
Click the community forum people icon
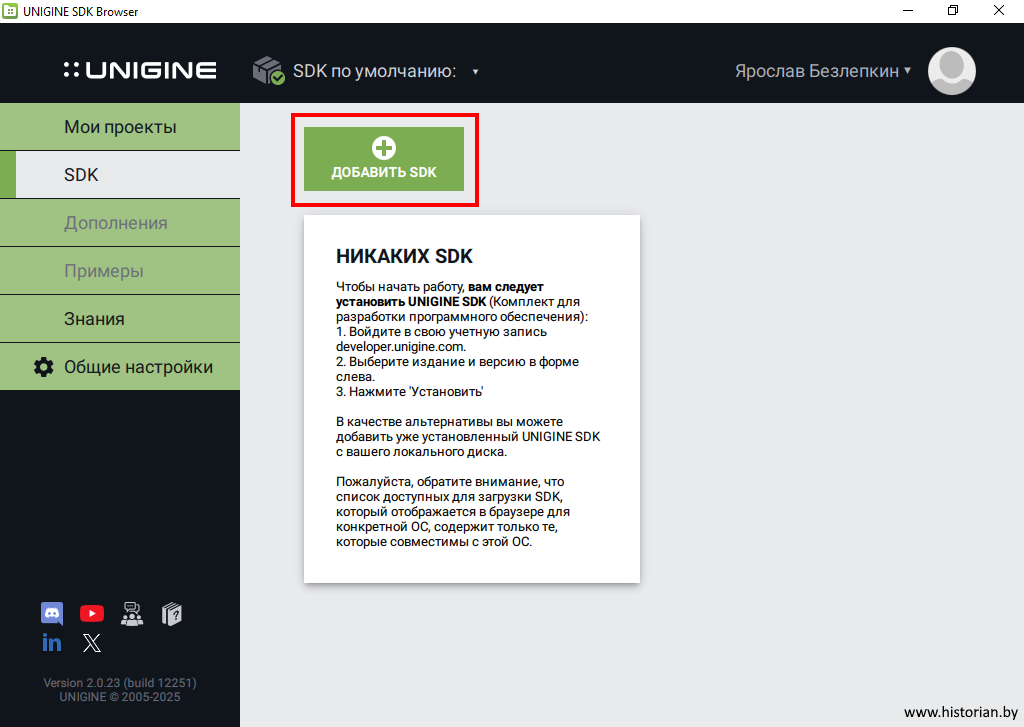click(x=132, y=613)
